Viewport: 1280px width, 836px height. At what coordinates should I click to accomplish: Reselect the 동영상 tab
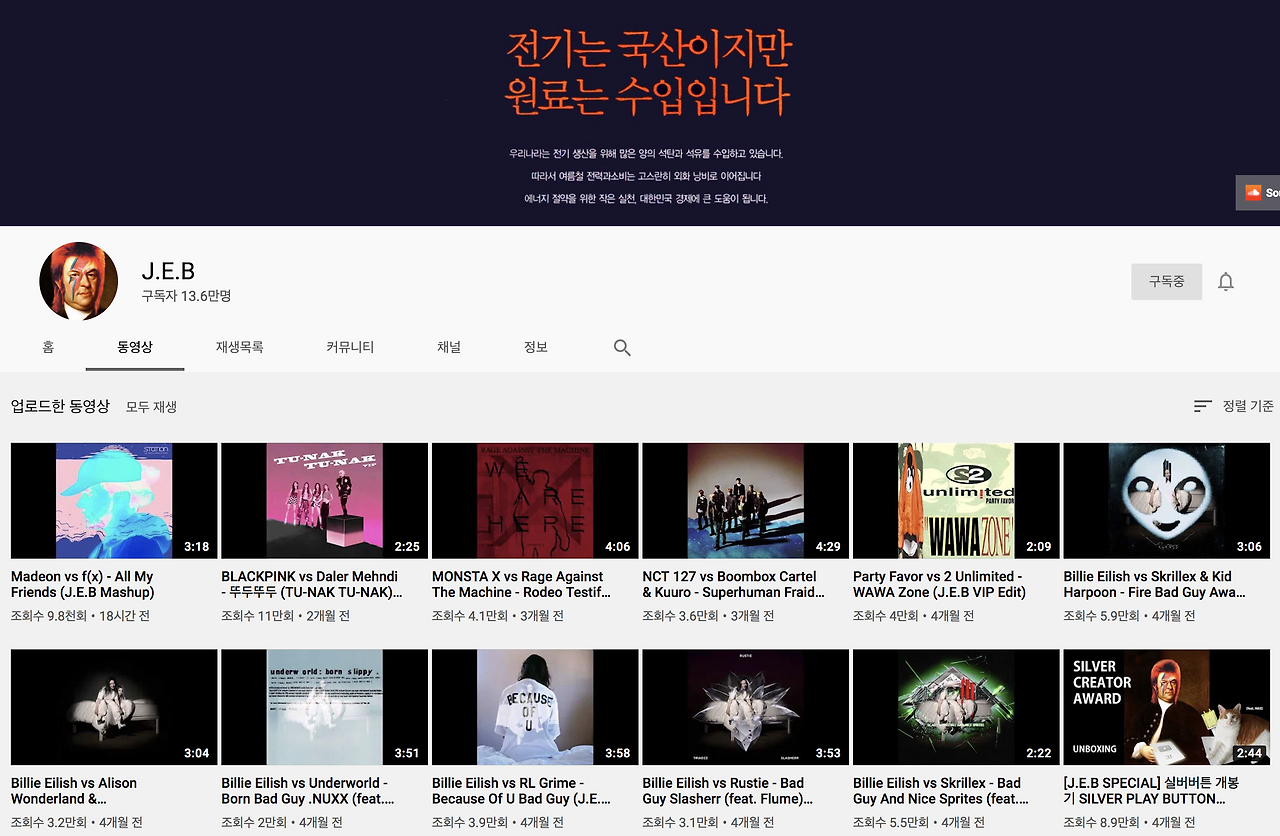coord(134,347)
